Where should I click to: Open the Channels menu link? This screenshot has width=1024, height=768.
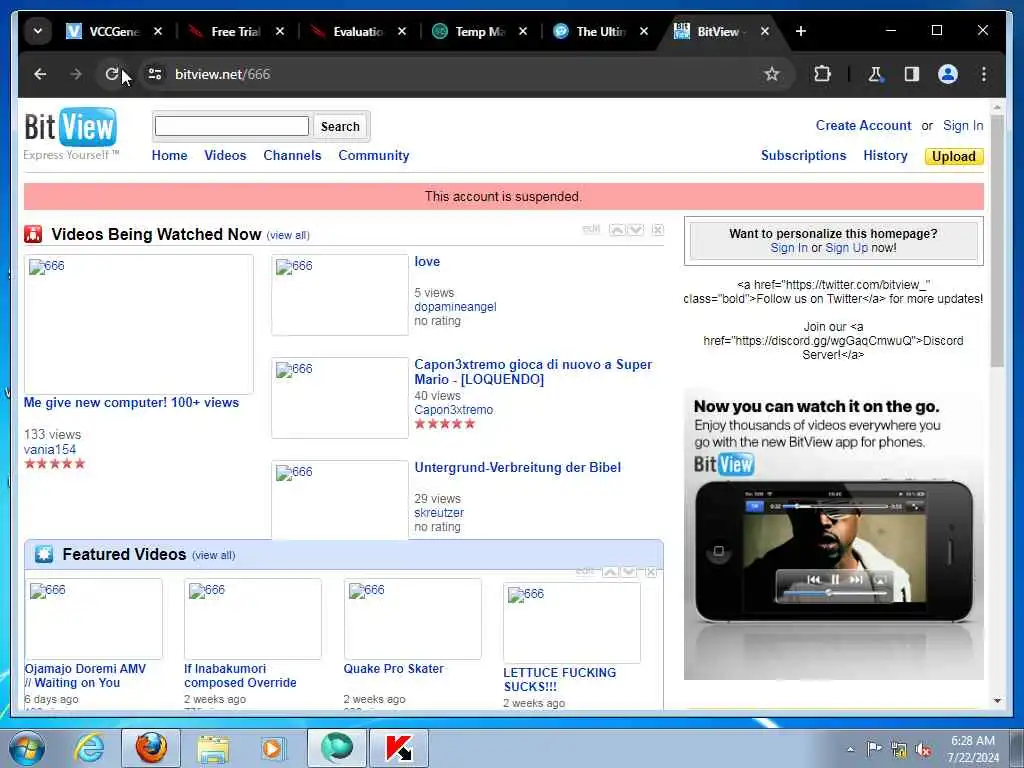(x=292, y=155)
